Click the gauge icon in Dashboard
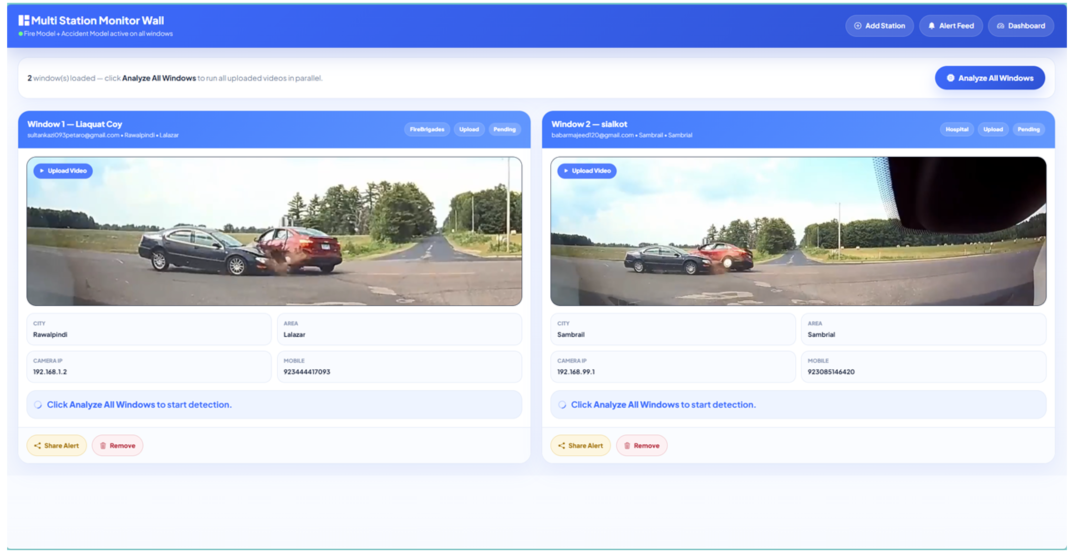This screenshot has height=556, width=1077. [x=1000, y=25]
